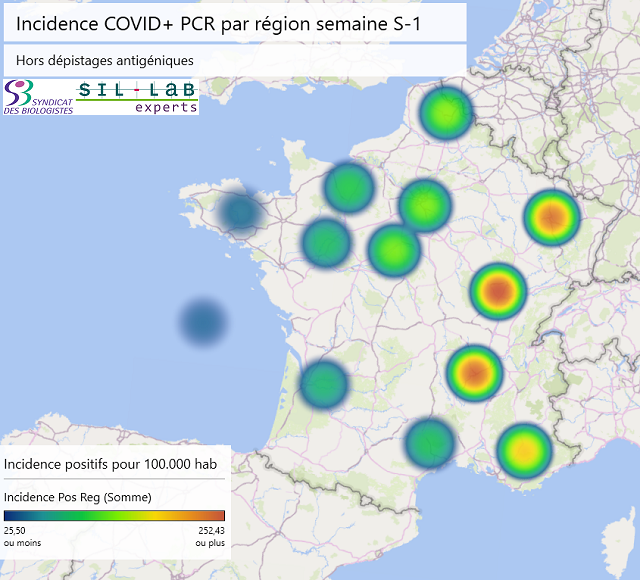The width and height of the screenshot is (640, 580).
Task: Click the orange heat bubble over Grand Est
Action: (x=552, y=218)
